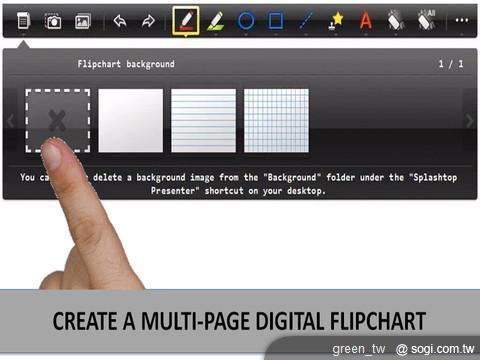This screenshot has width=480, height=360.
Task: Open the flipchart page icon
Action: [x=23, y=21]
